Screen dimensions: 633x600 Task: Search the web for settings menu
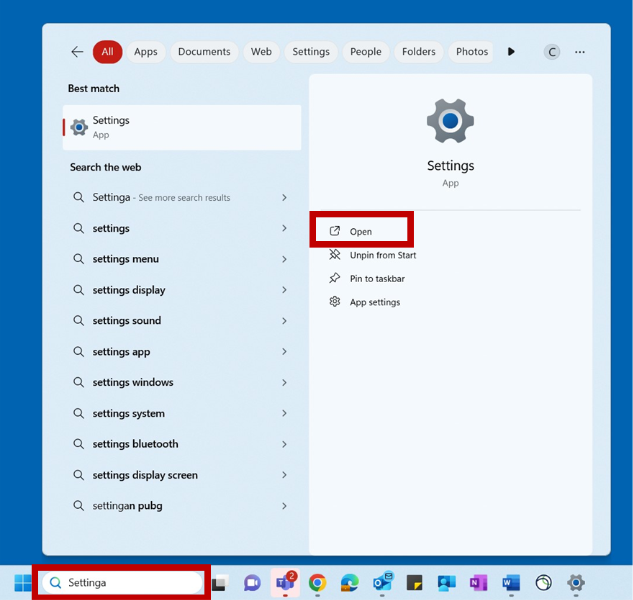click(x=126, y=259)
